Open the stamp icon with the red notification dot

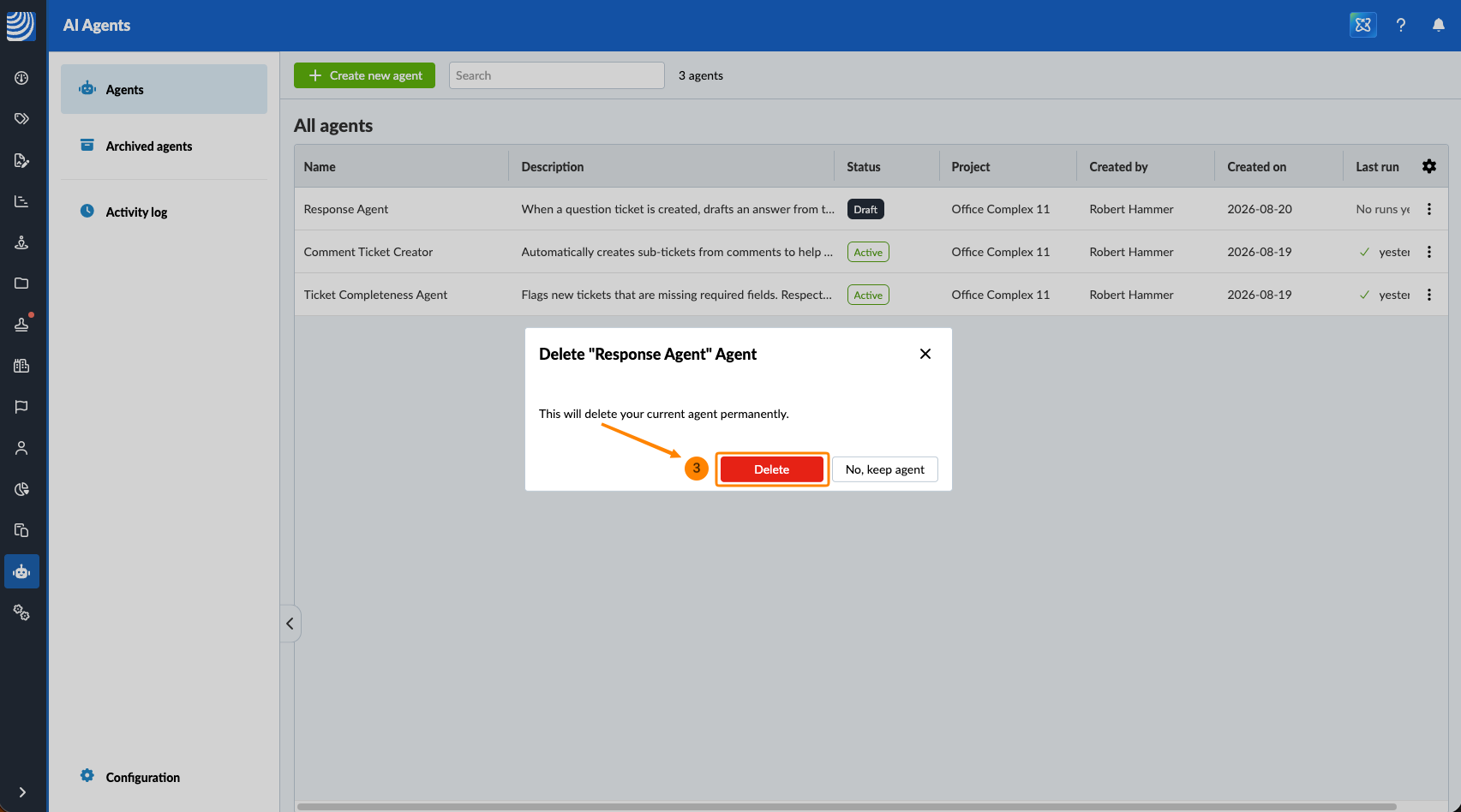(x=21, y=325)
